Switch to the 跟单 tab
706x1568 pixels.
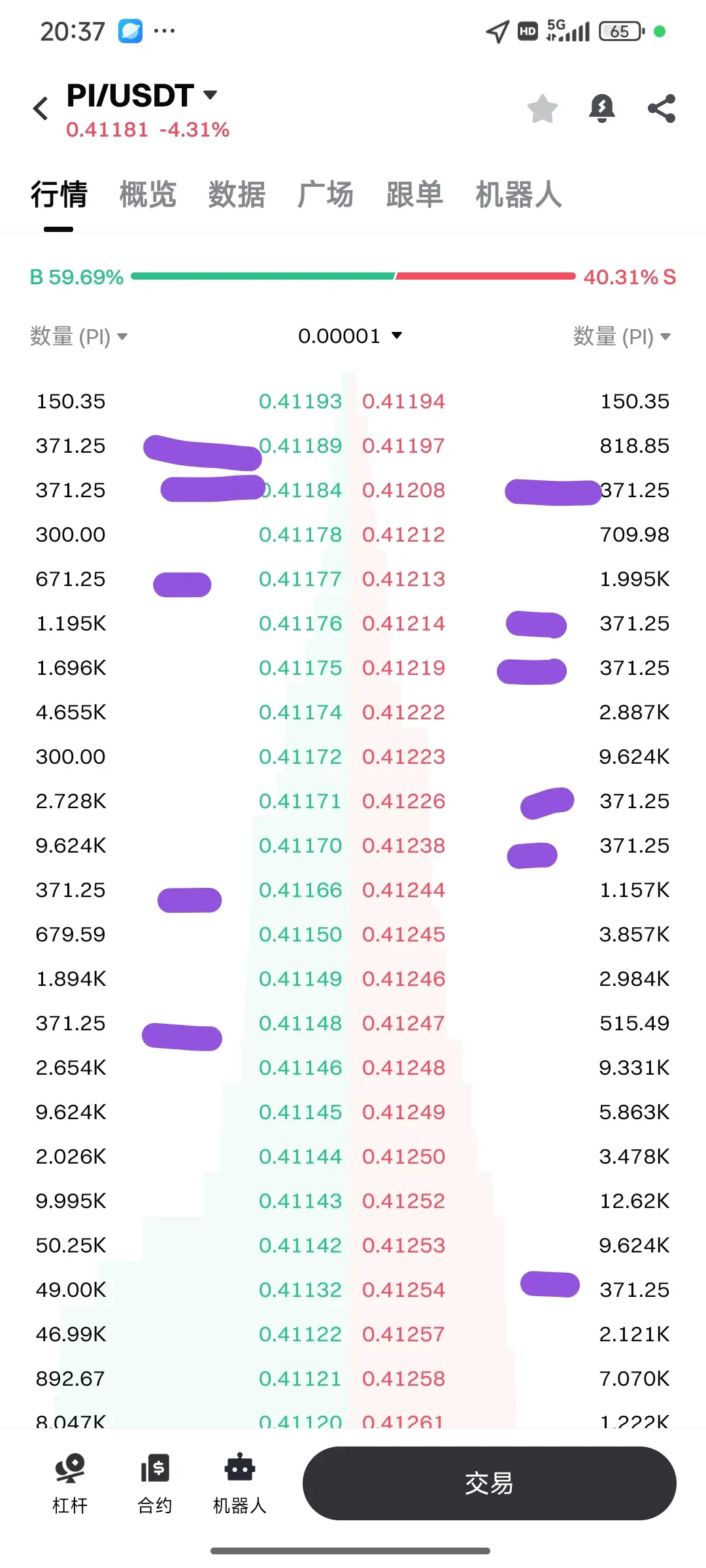pyautogui.click(x=414, y=195)
